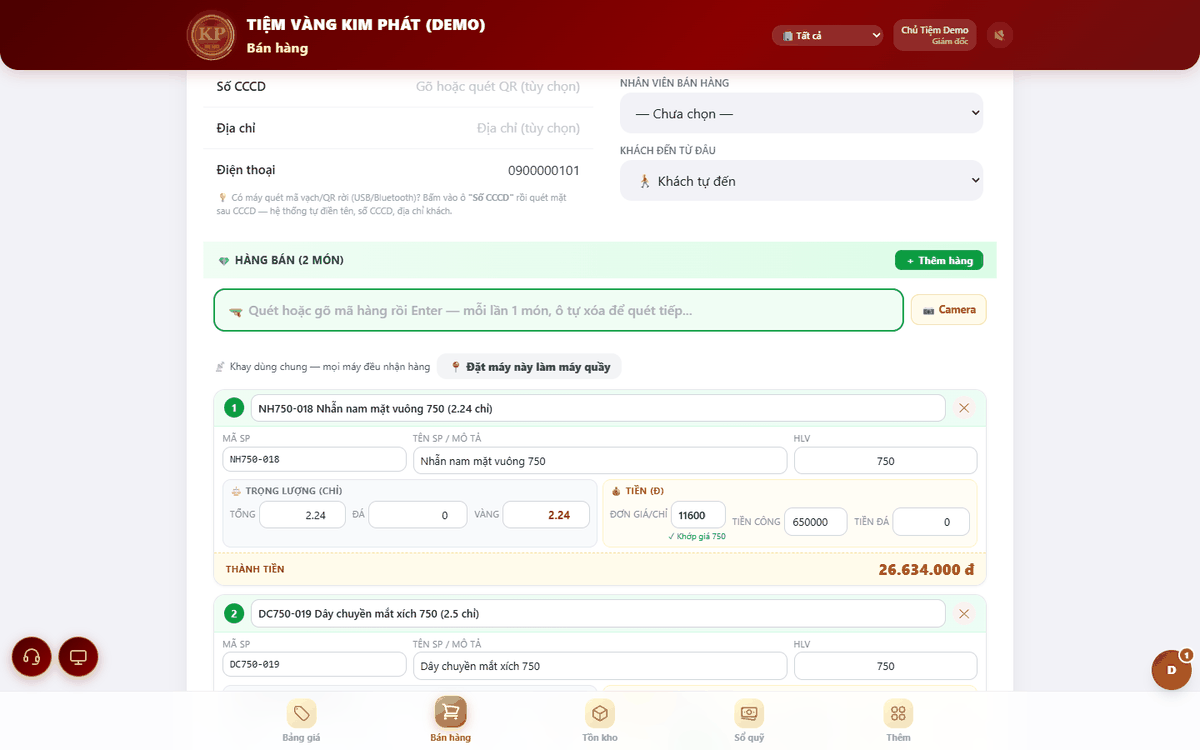Edit name Nhẫn nam mặt vuông 750
Image resolution: width=1200 pixels, height=750 pixels.
[x=600, y=461]
